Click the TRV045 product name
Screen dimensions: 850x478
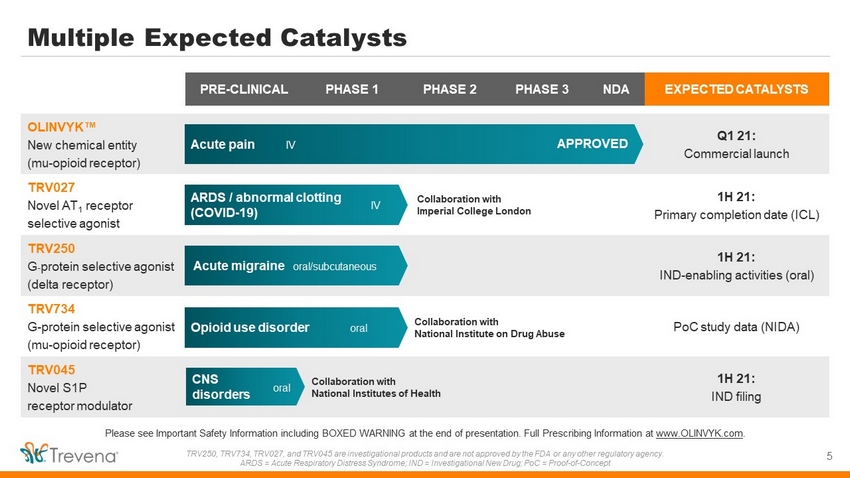click(x=51, y=370)
